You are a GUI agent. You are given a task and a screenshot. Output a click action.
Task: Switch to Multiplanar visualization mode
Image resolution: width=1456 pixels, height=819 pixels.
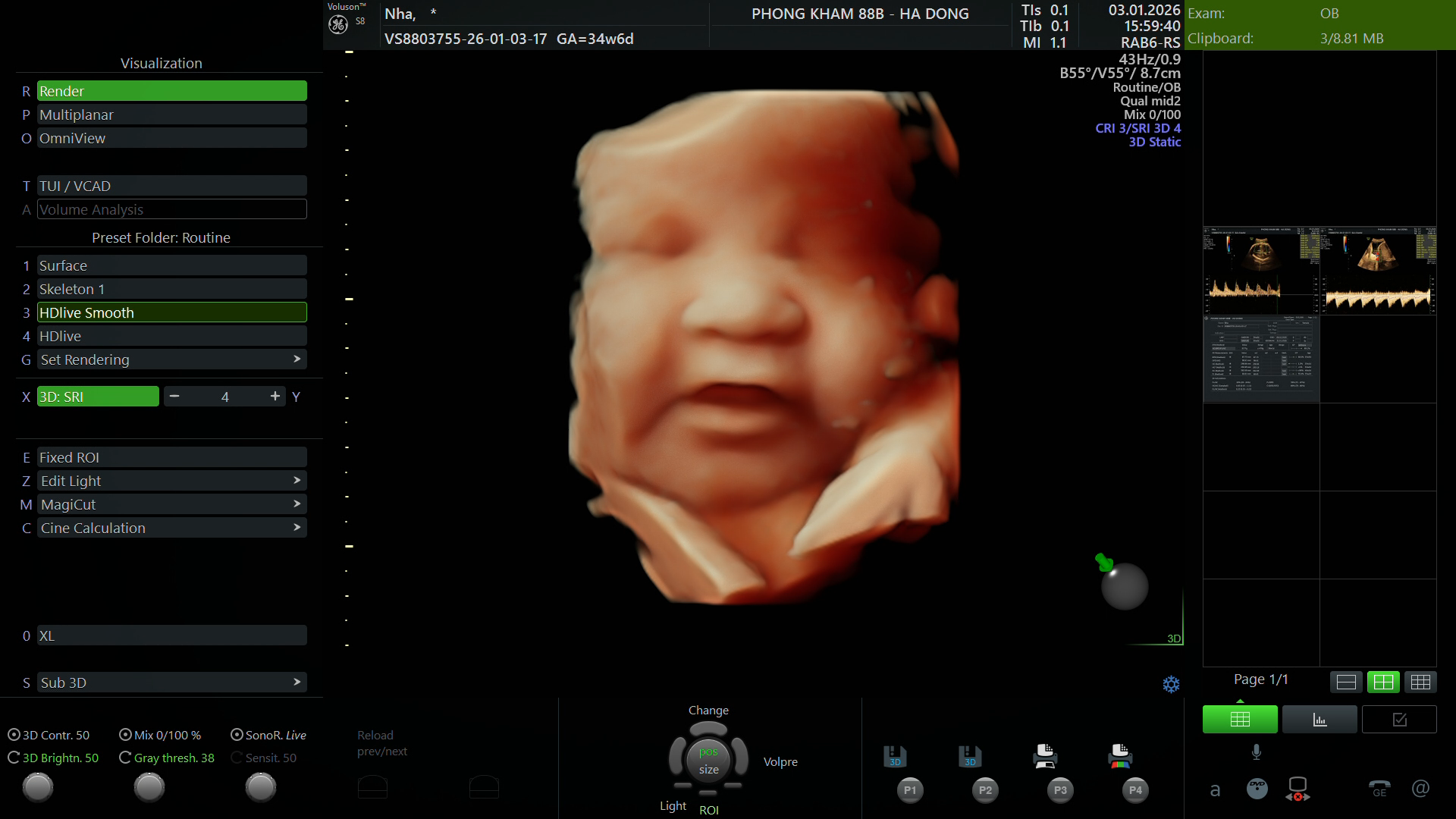[172, 115]
